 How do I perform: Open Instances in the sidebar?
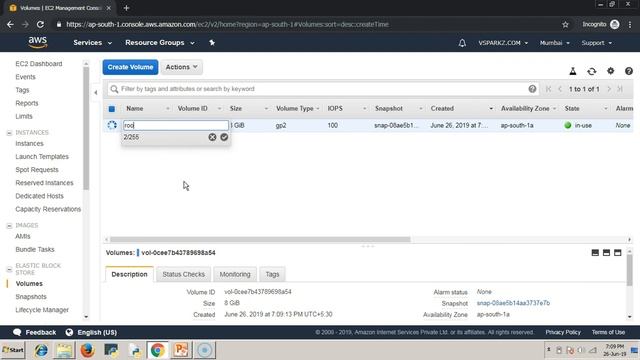point(29,143)
